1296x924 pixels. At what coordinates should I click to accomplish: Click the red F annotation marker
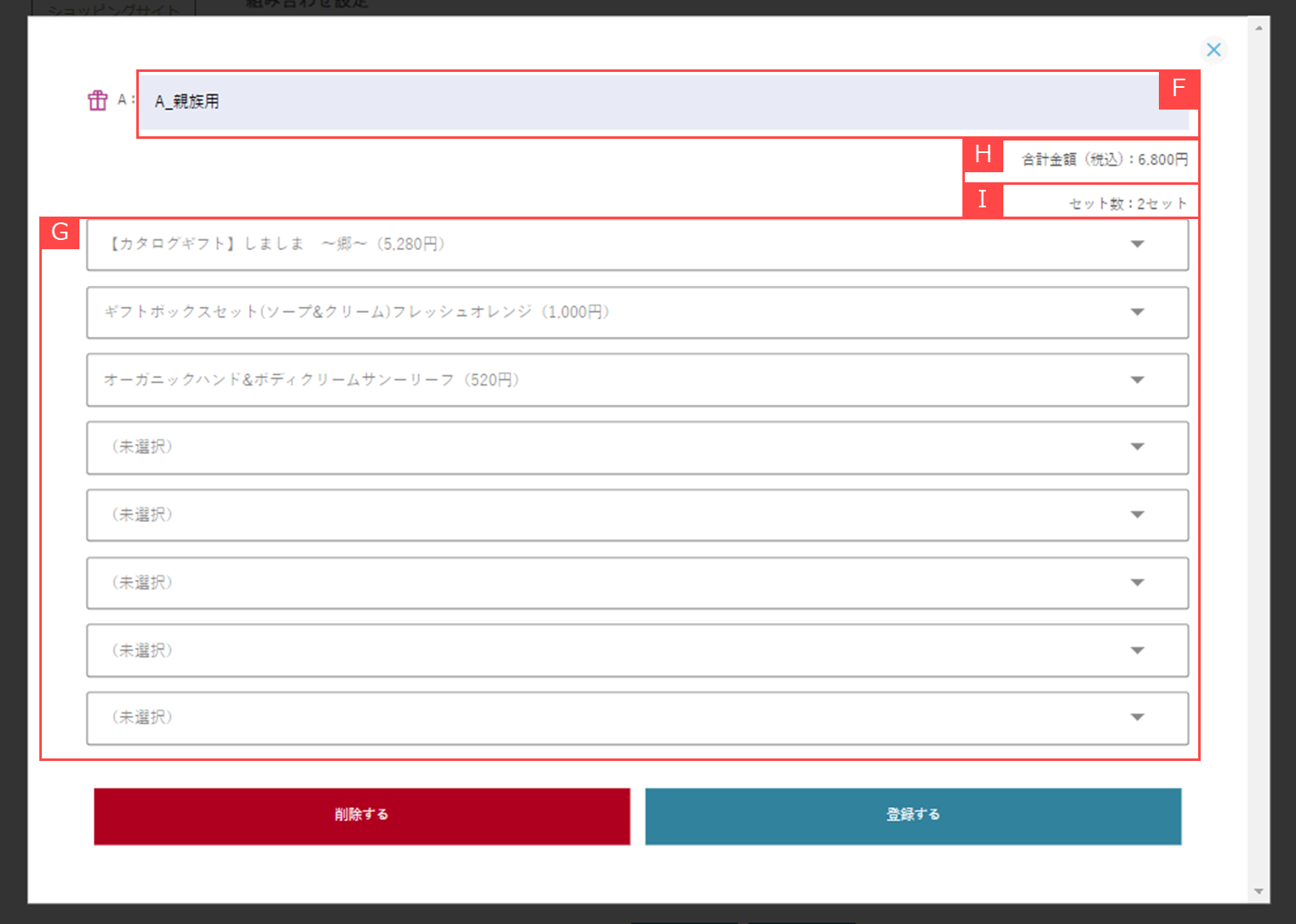[x=1178, y=89]
